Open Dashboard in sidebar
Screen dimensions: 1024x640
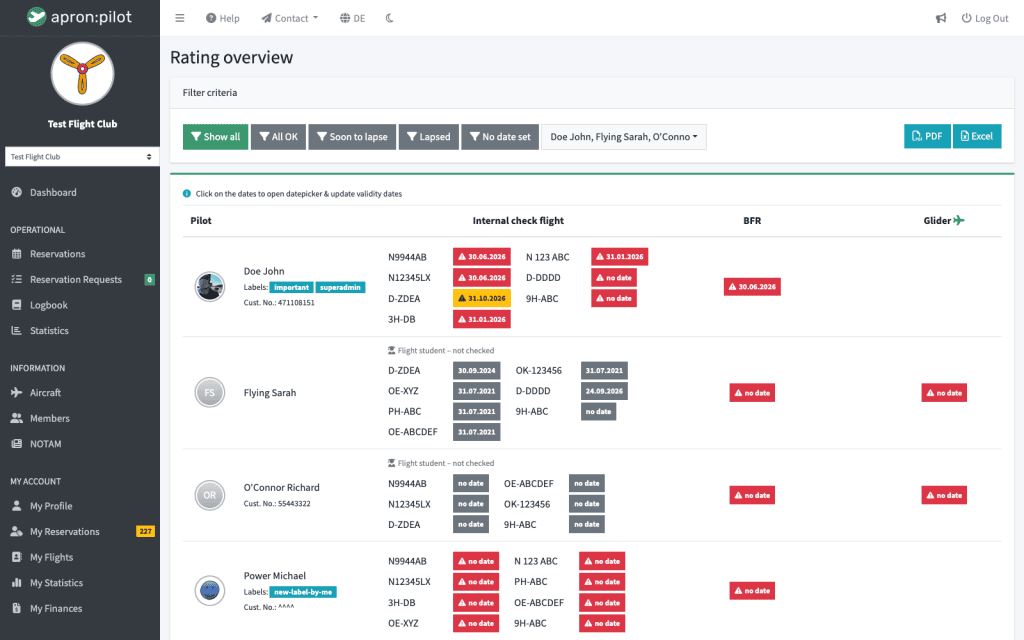tap(53, 193)
